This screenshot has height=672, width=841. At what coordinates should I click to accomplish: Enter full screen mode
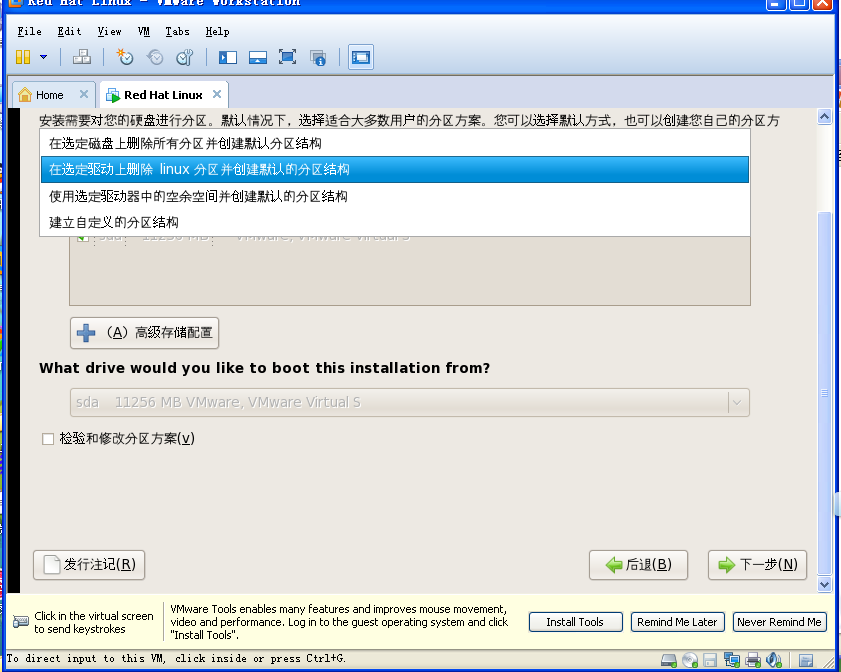(286, 57)
